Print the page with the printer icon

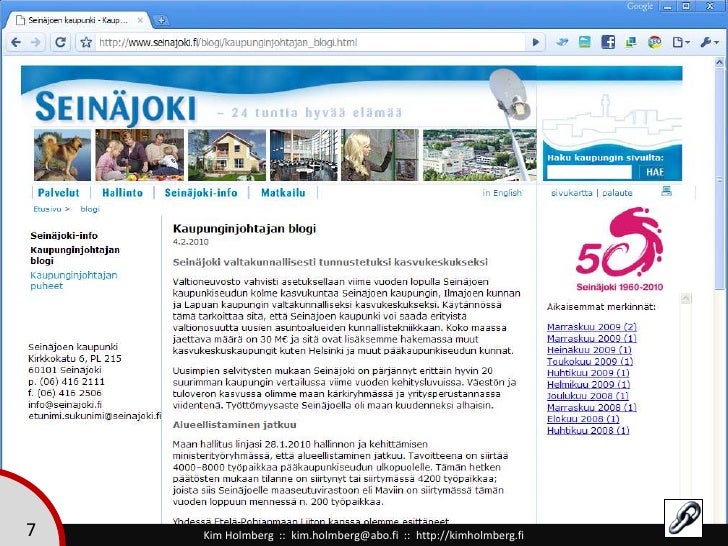point(666,191)
